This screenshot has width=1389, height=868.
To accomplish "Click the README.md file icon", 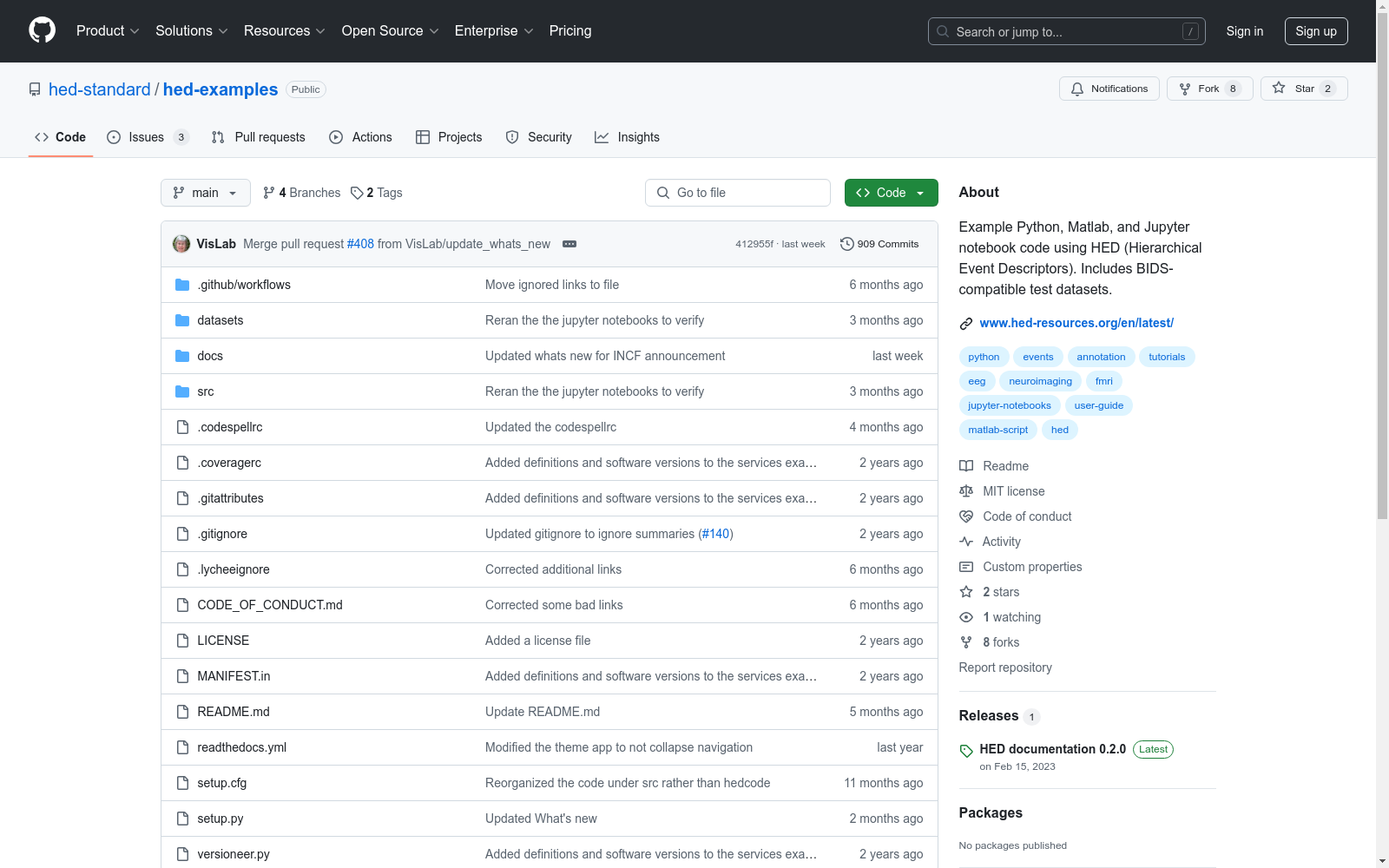I will tap(182, 712).
